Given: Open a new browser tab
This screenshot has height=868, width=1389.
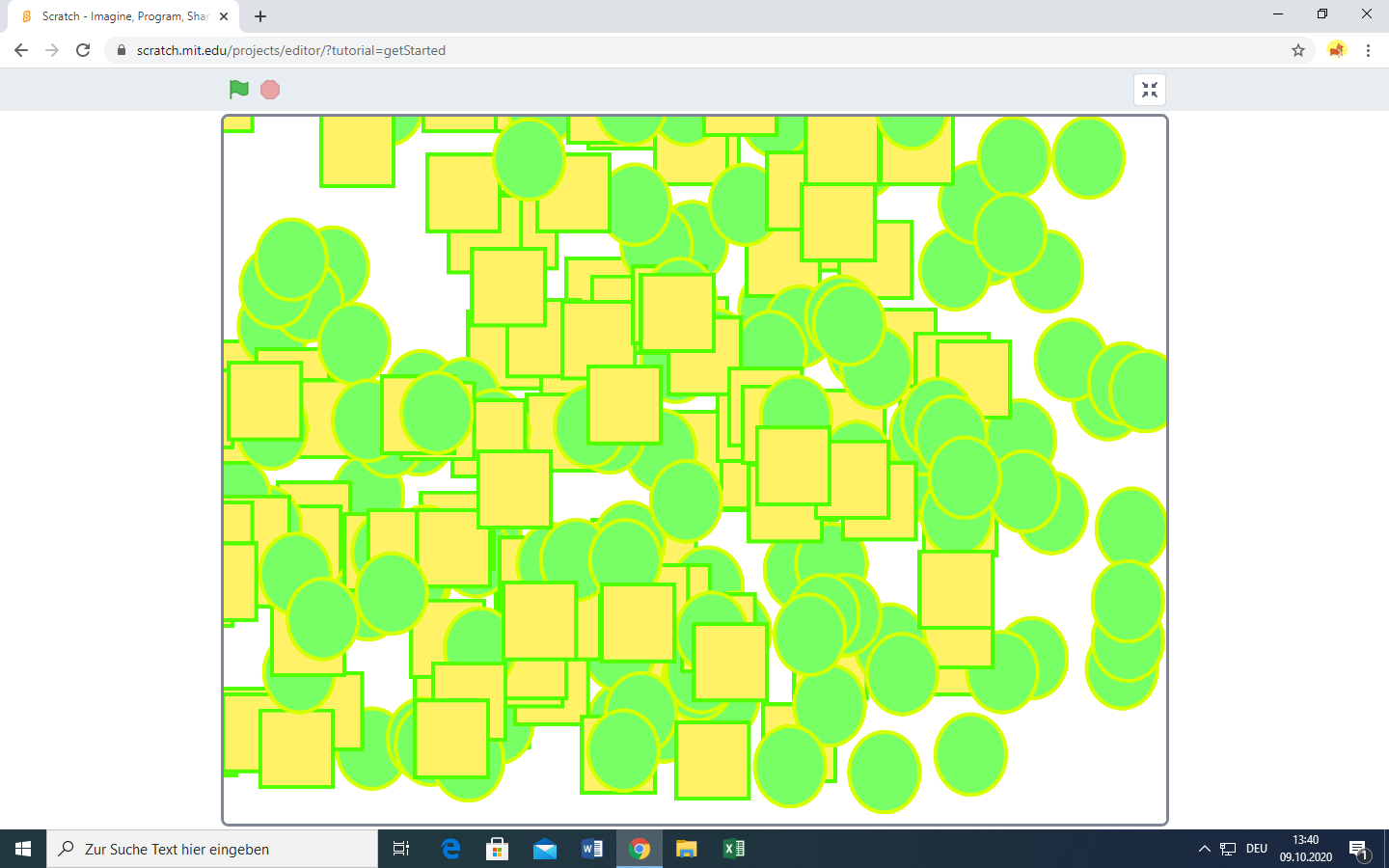Looking at the screenshot, I should (260, 16).
